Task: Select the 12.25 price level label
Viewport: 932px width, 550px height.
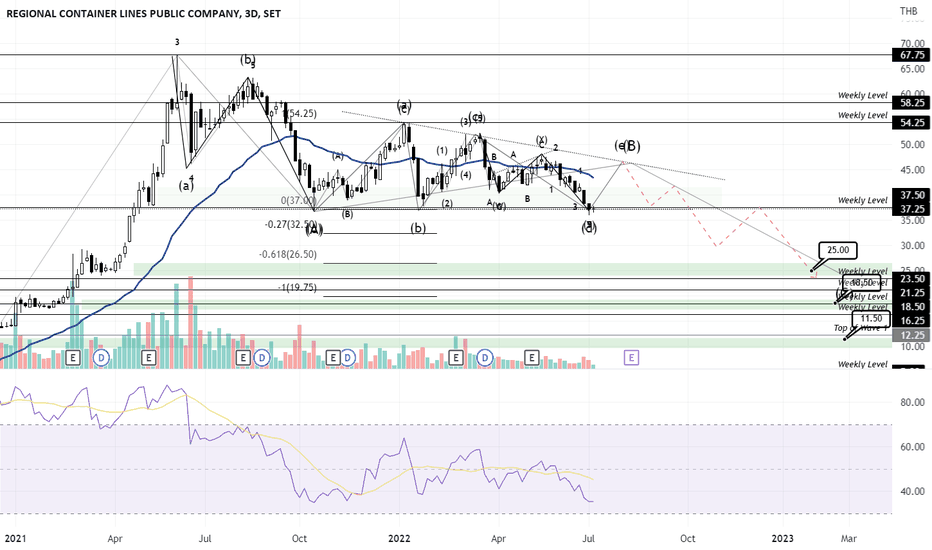Action: 912,335
